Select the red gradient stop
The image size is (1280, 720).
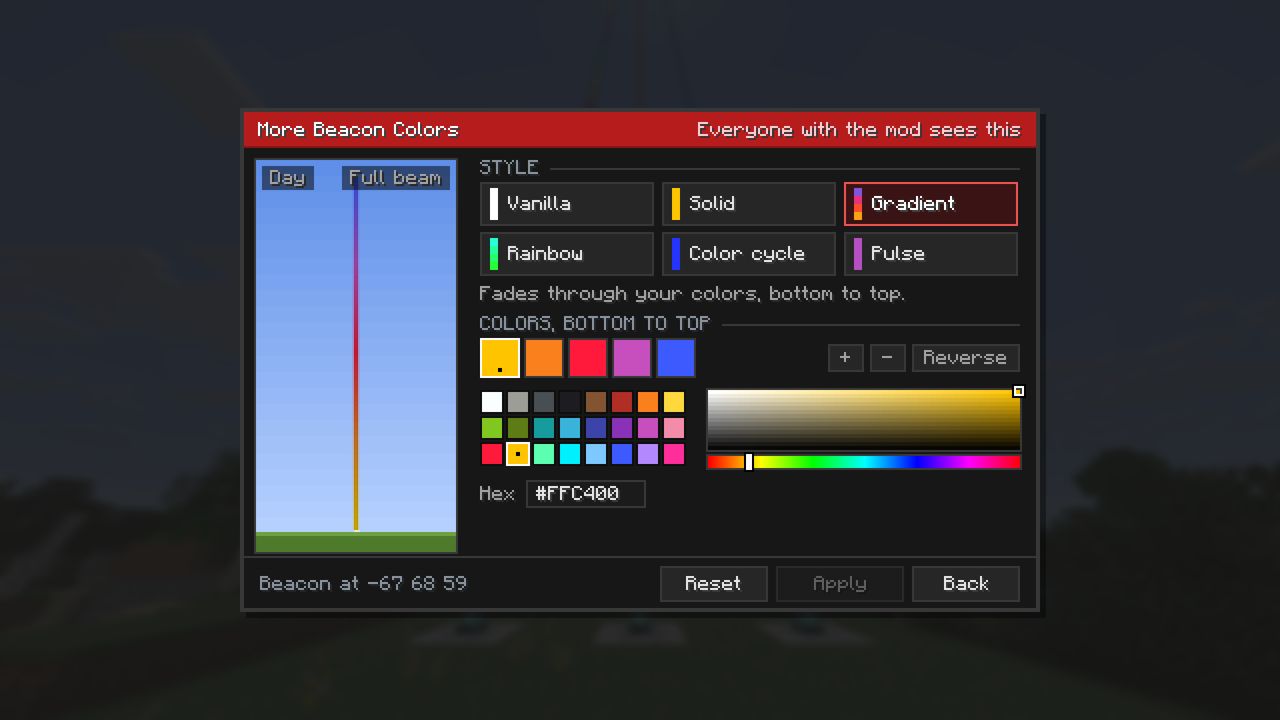click(x=588, y=358)
